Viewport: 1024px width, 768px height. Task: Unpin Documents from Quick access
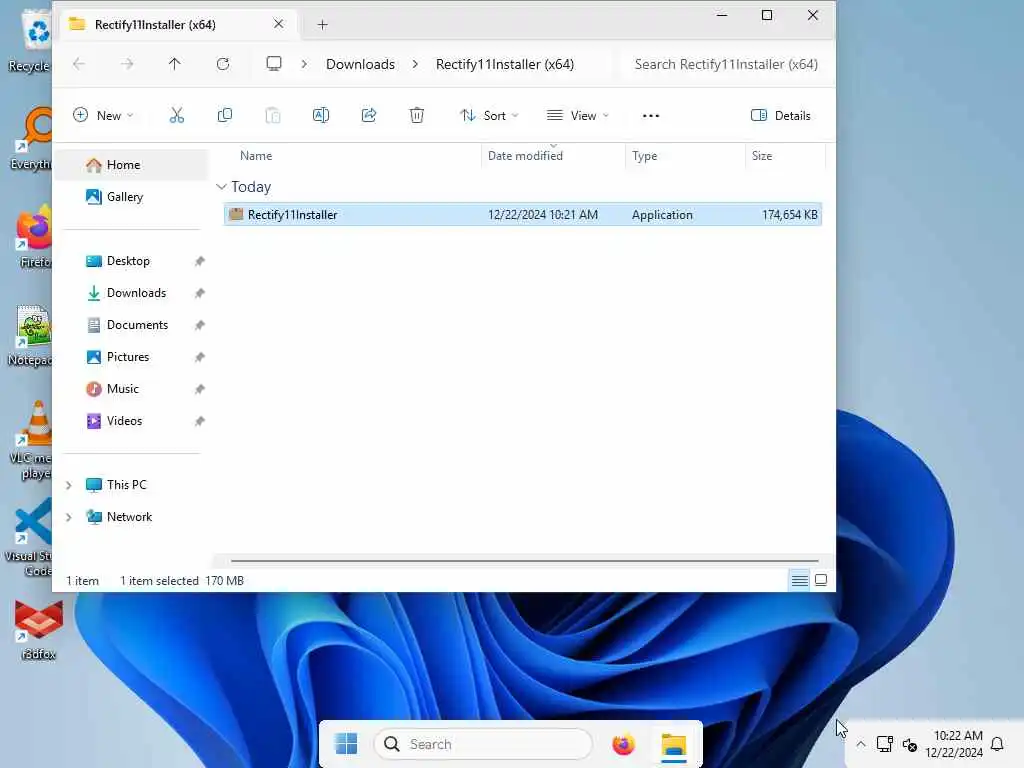coord(200,325)
